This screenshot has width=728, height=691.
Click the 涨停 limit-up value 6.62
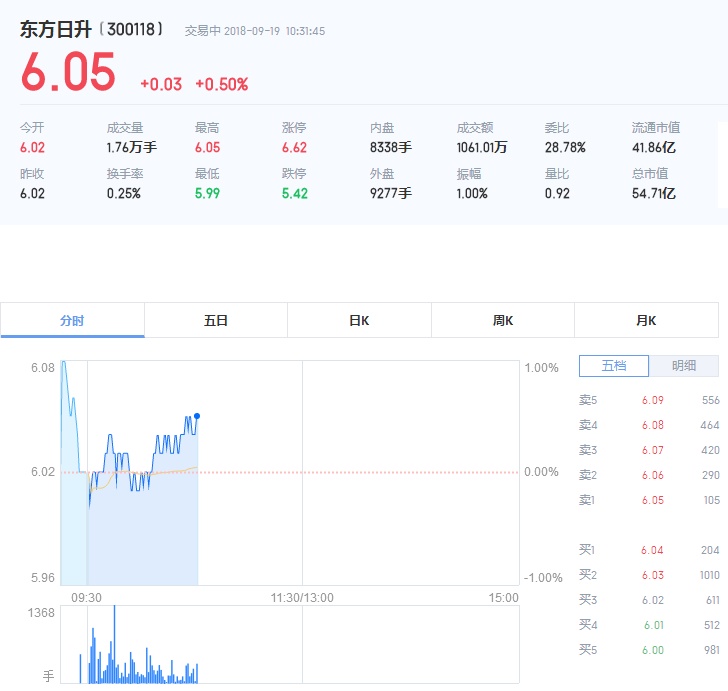pos(294,148)
